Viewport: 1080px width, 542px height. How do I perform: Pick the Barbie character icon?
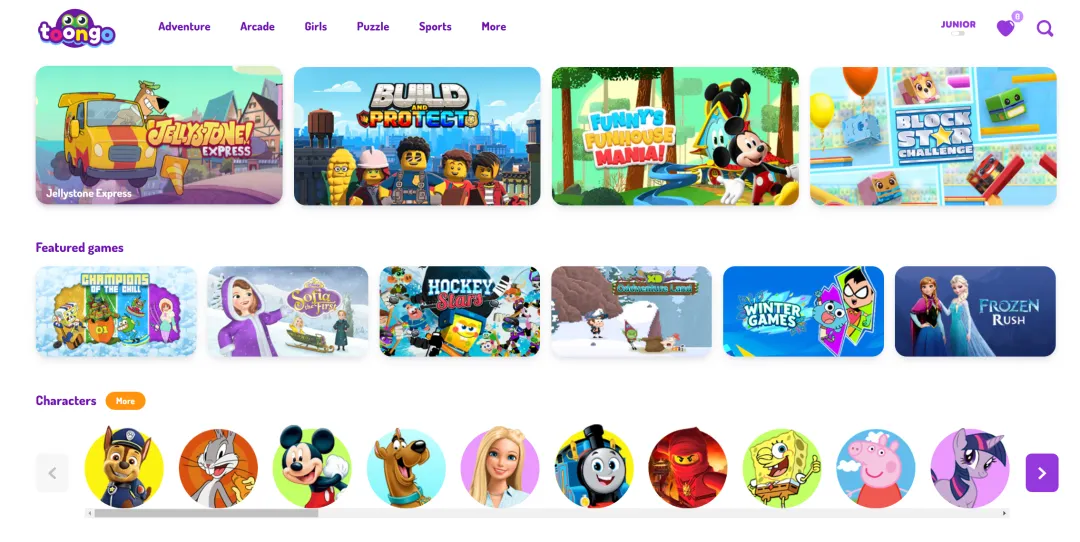point(500,467)
